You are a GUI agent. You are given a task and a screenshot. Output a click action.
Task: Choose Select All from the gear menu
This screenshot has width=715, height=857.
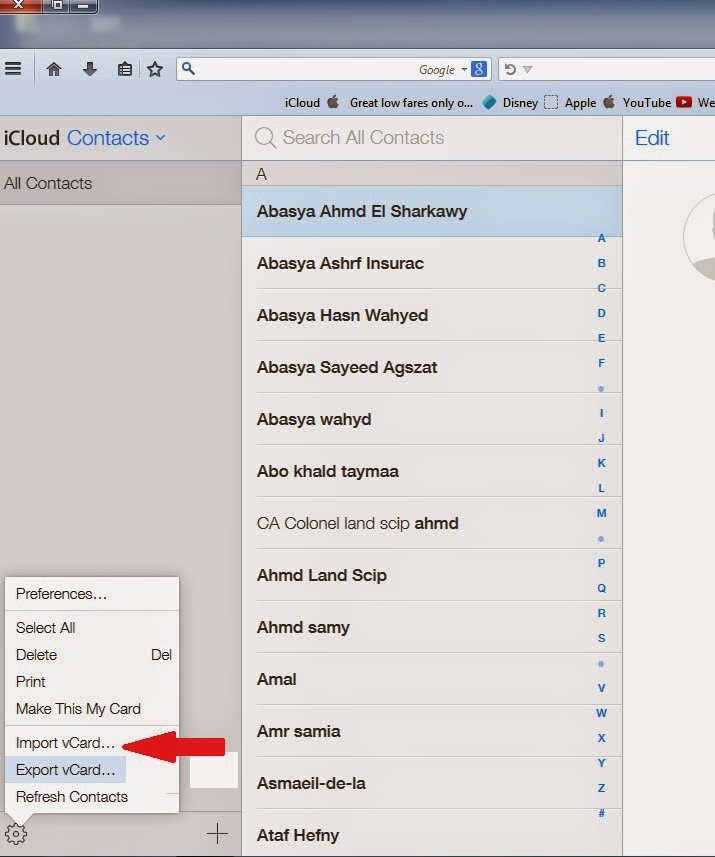92,627
